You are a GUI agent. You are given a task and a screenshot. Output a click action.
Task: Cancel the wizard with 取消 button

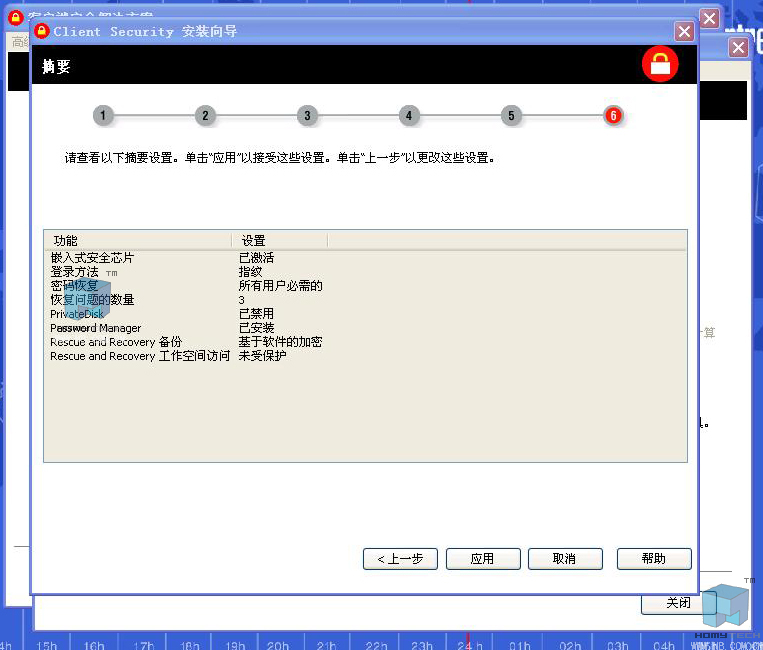click(x=565, y=559)
